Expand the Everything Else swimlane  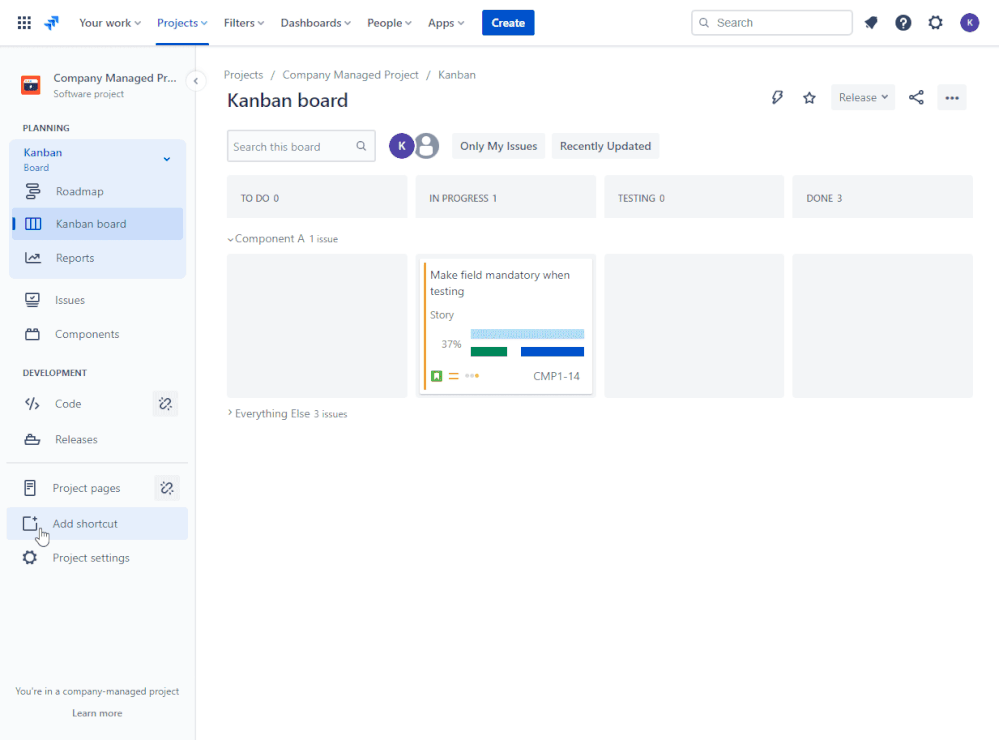(x=230, y=413)
